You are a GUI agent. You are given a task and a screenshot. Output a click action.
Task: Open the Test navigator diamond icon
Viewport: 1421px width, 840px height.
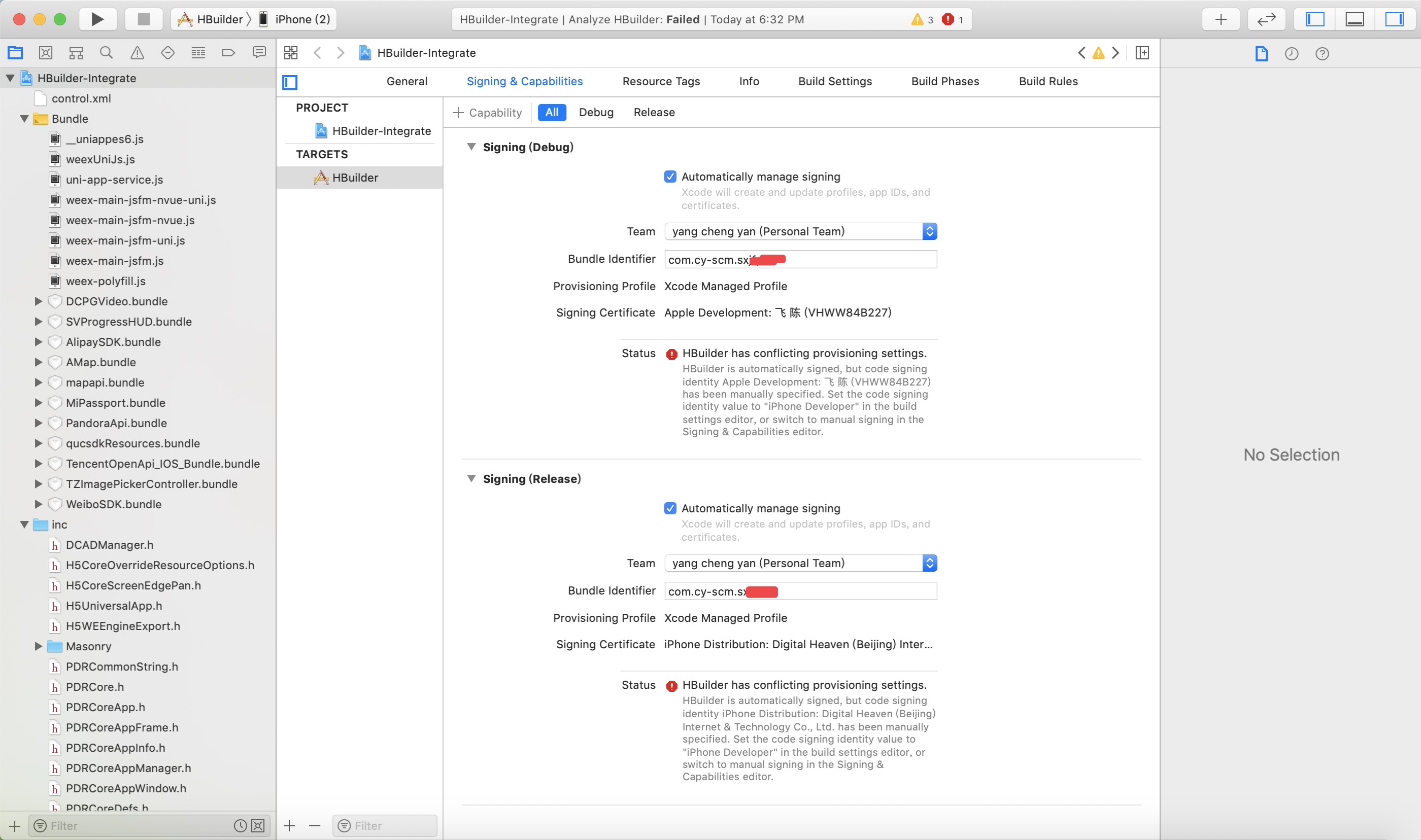pyautogui.click(x=167, y=53)
